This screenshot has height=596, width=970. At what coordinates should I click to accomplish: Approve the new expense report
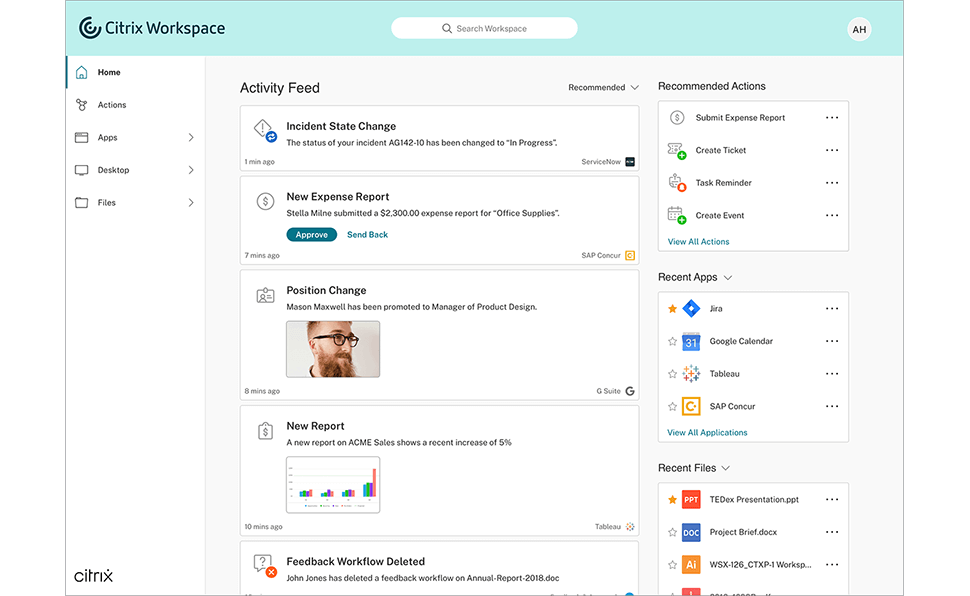click(x=311, y=235)
